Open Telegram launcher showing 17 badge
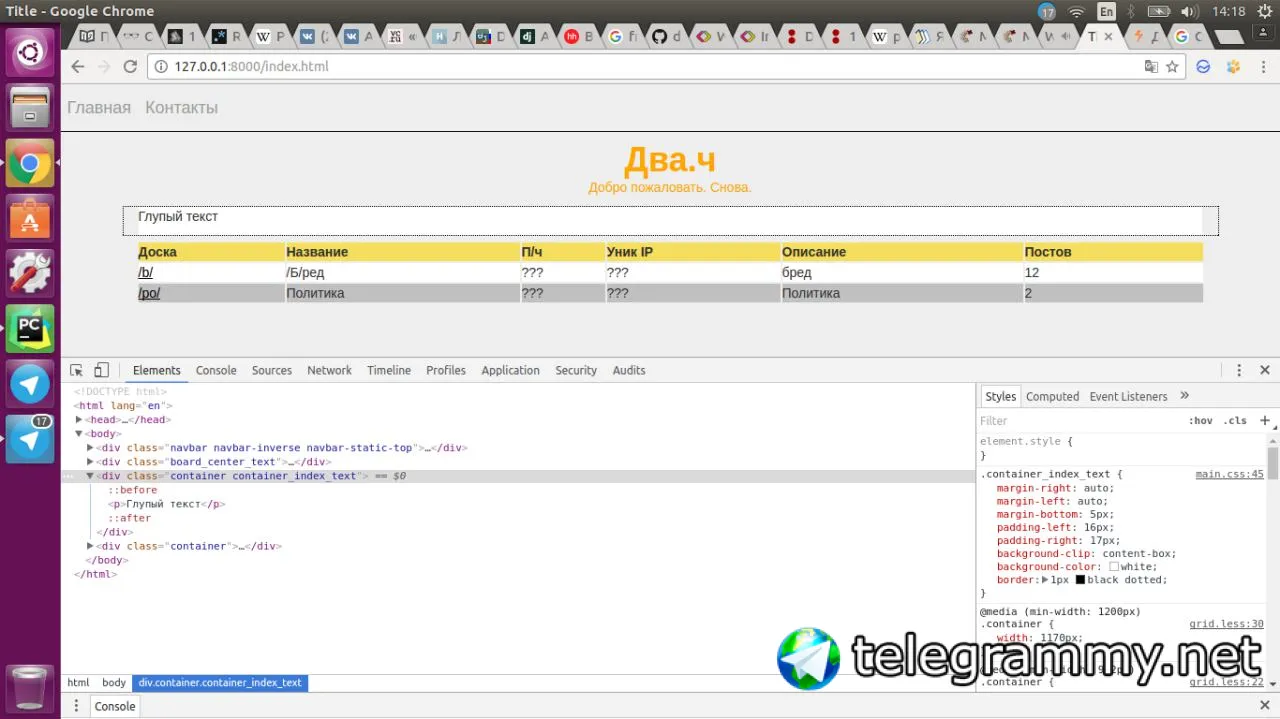The height and width of the screenshot is (719, 1280). point(30,439)
